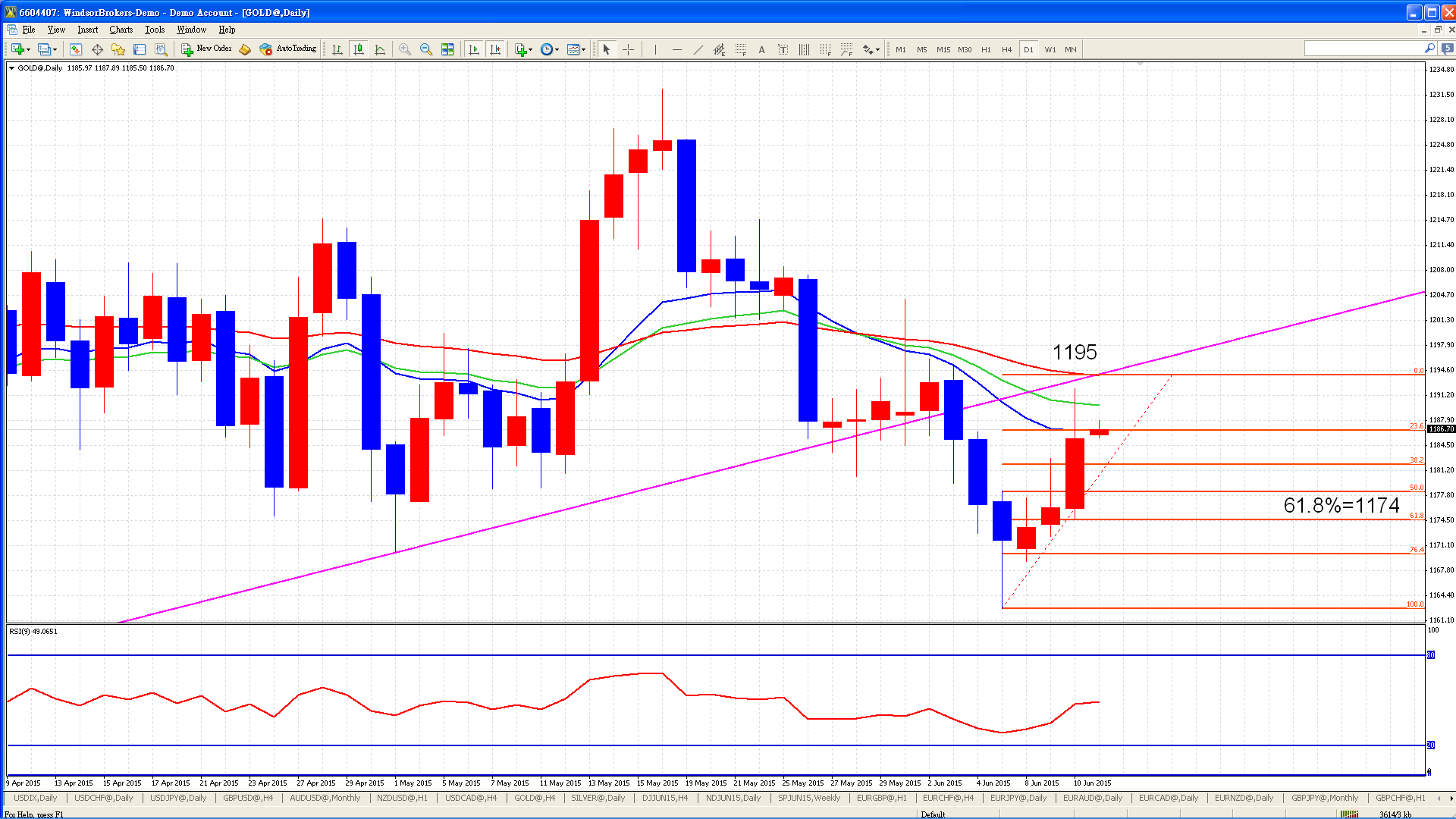
Task: Switch to the EURGBP@,H1 chart tab
Action: click(882, 798)
